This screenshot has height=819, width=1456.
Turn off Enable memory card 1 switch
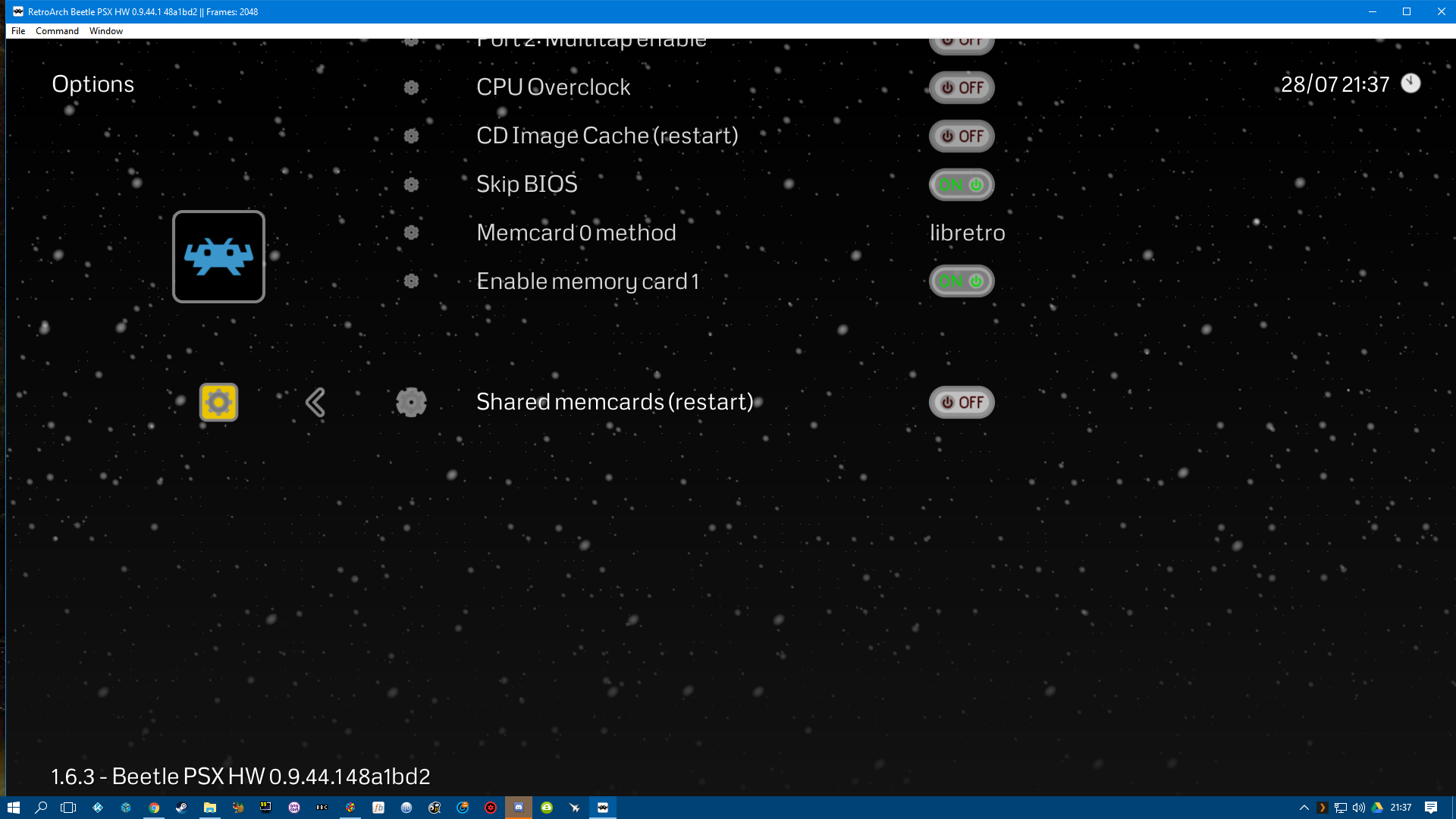962,281
